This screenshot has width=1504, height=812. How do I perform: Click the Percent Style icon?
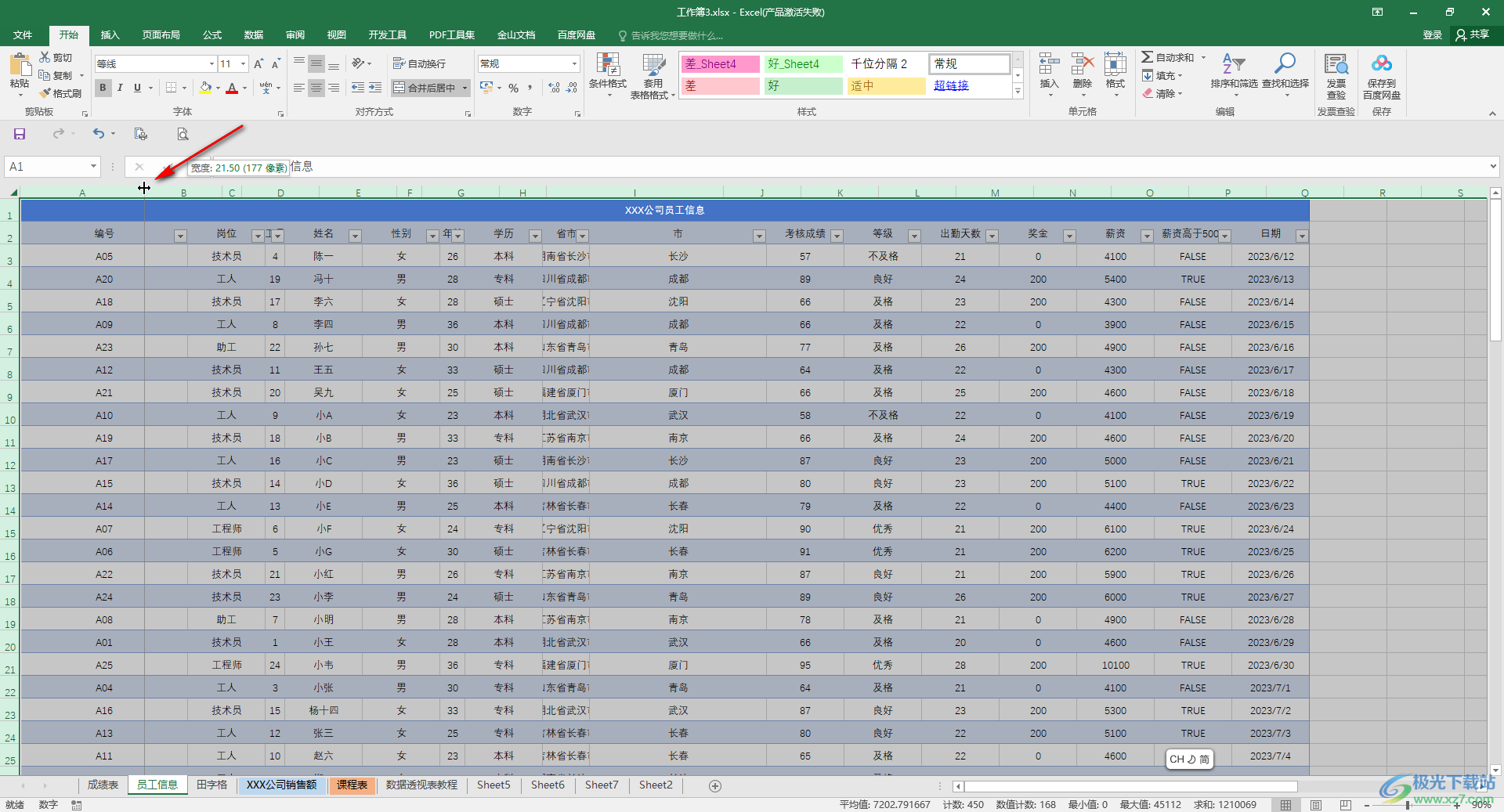[x=514, y=88]
